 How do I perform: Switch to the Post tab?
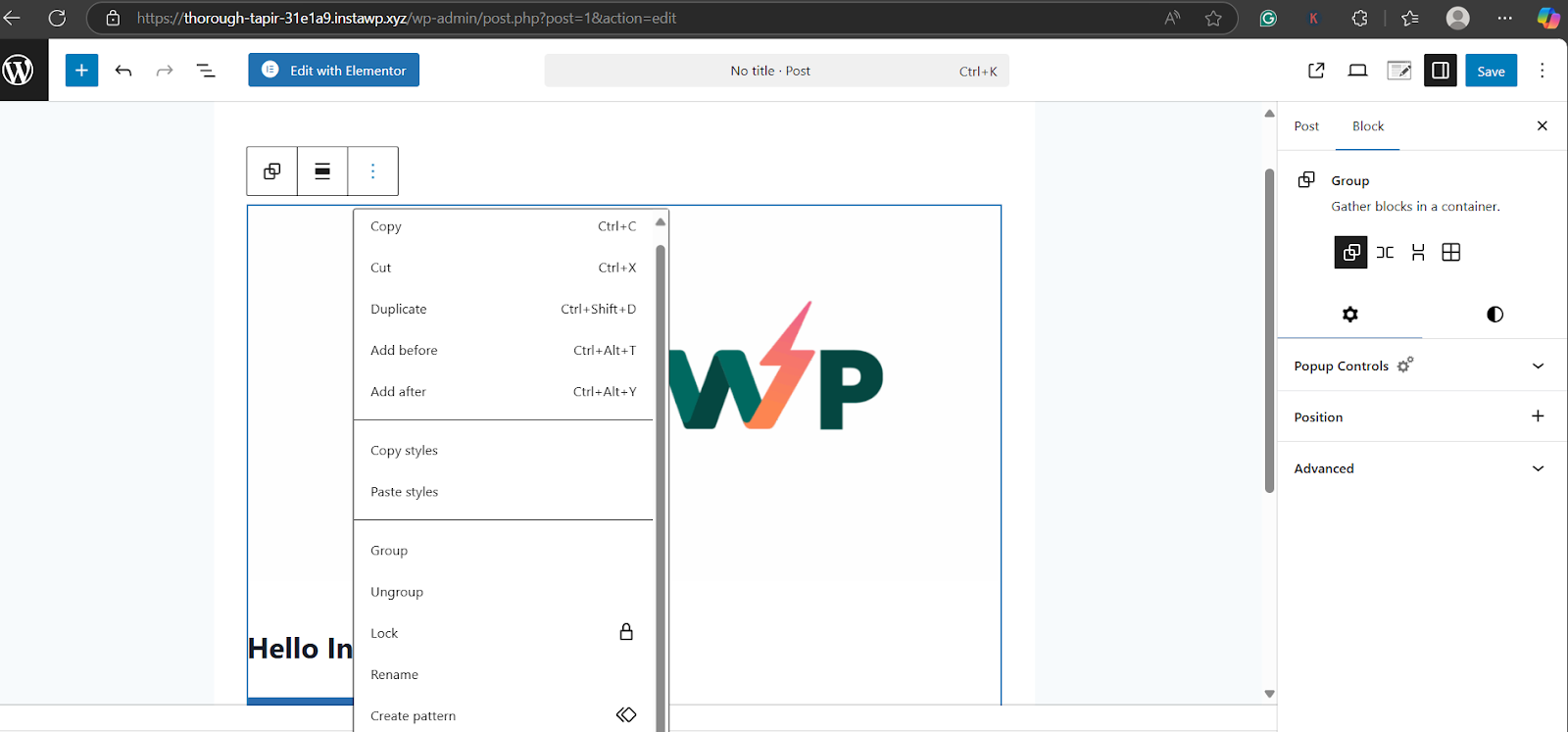click(1306, 126)
